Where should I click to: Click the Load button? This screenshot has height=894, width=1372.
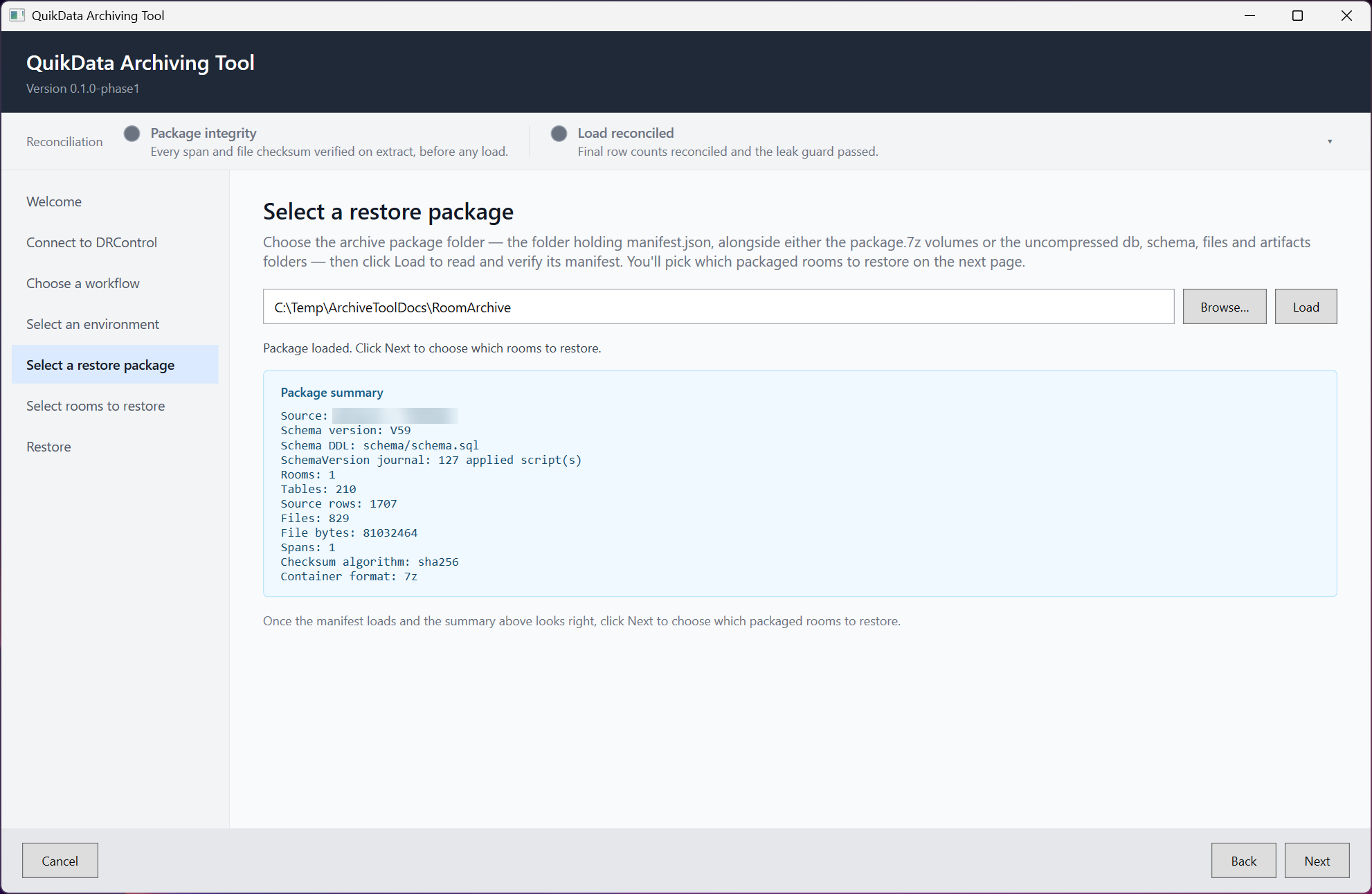(1306, 307)
